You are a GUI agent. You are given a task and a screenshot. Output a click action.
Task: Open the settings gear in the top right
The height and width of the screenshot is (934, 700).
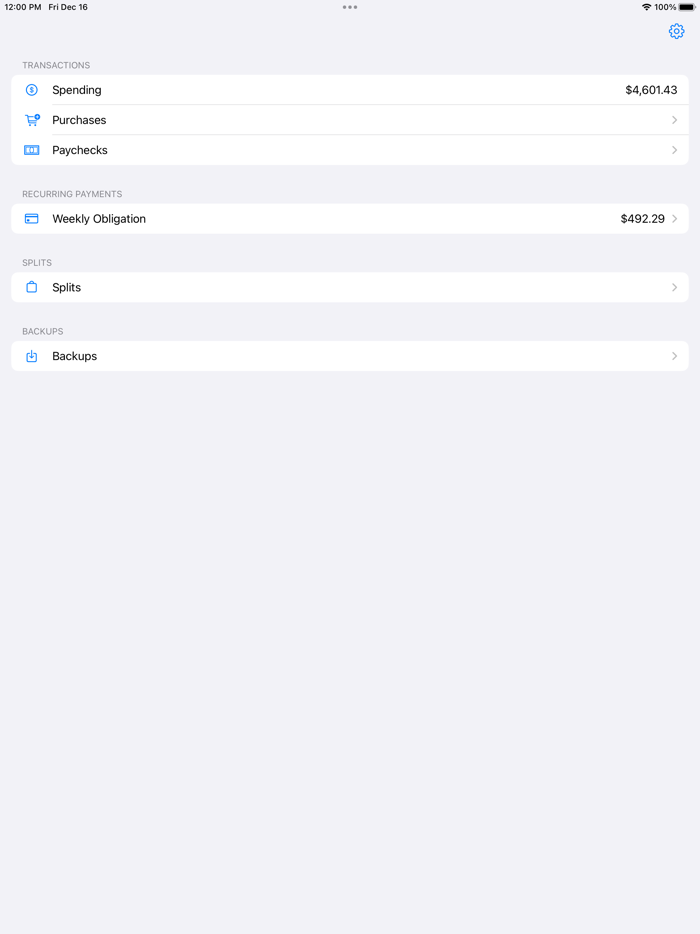click(x=676, y=31)
